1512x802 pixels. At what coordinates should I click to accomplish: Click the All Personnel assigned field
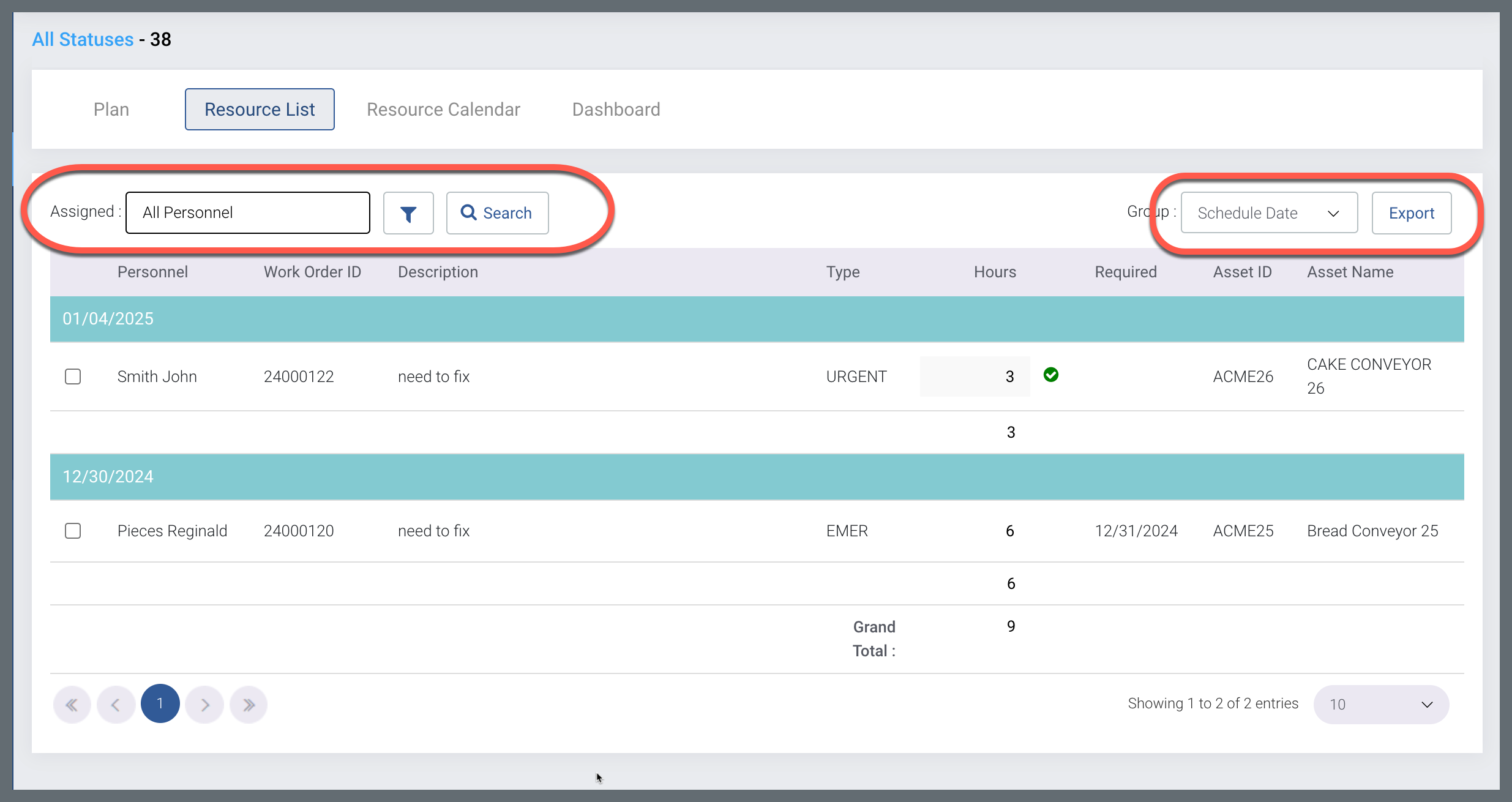247,212
